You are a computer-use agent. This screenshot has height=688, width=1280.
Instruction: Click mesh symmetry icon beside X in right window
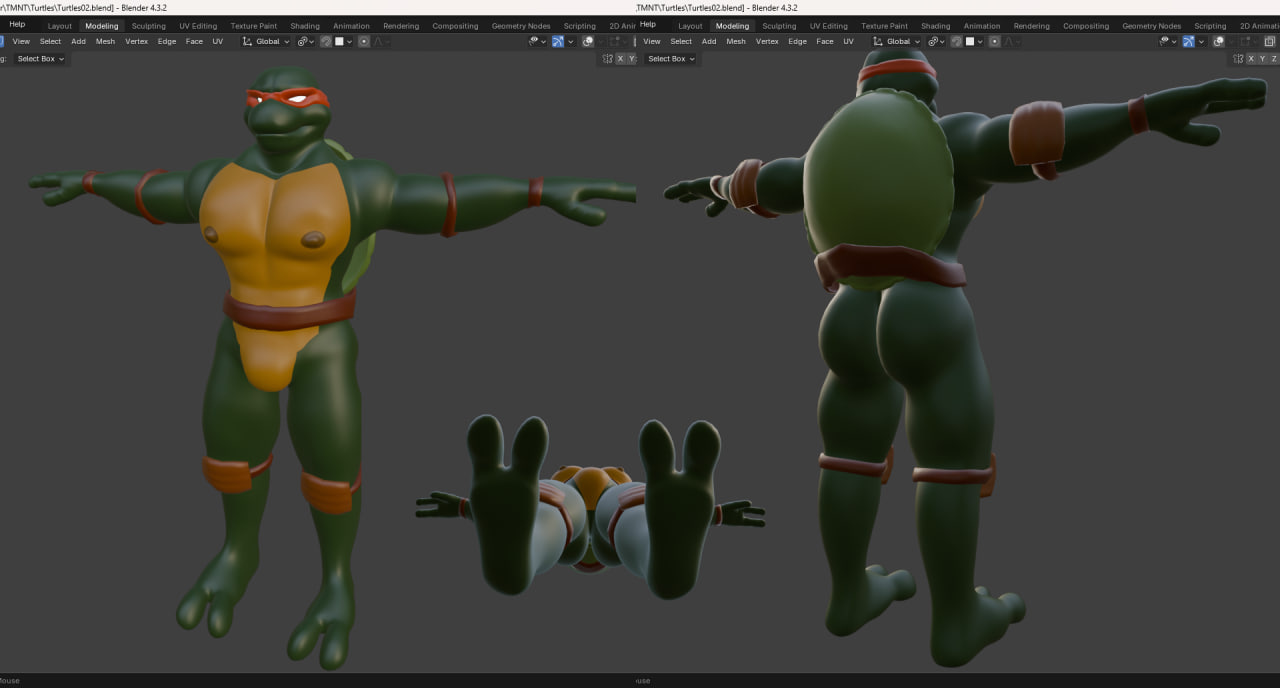pyautogui.click(x=1238, y=59)
